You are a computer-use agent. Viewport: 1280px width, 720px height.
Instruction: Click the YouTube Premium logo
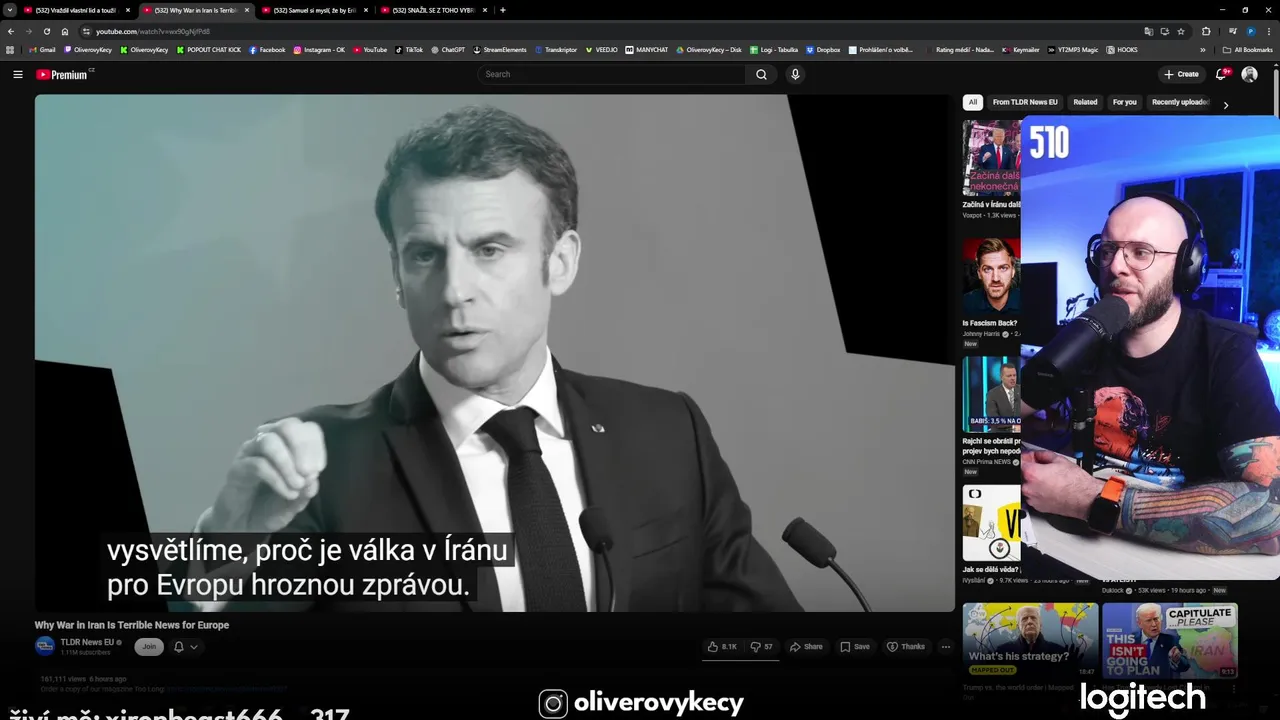coord(62,74)
